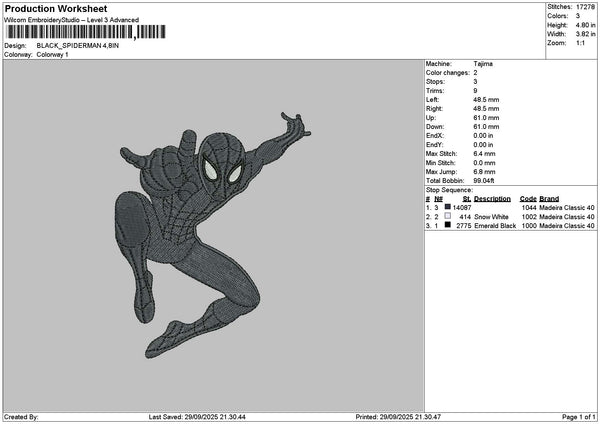Click the Height value 4.80 in
Viewport: 600px width, 424px height.
coord(585,25)
